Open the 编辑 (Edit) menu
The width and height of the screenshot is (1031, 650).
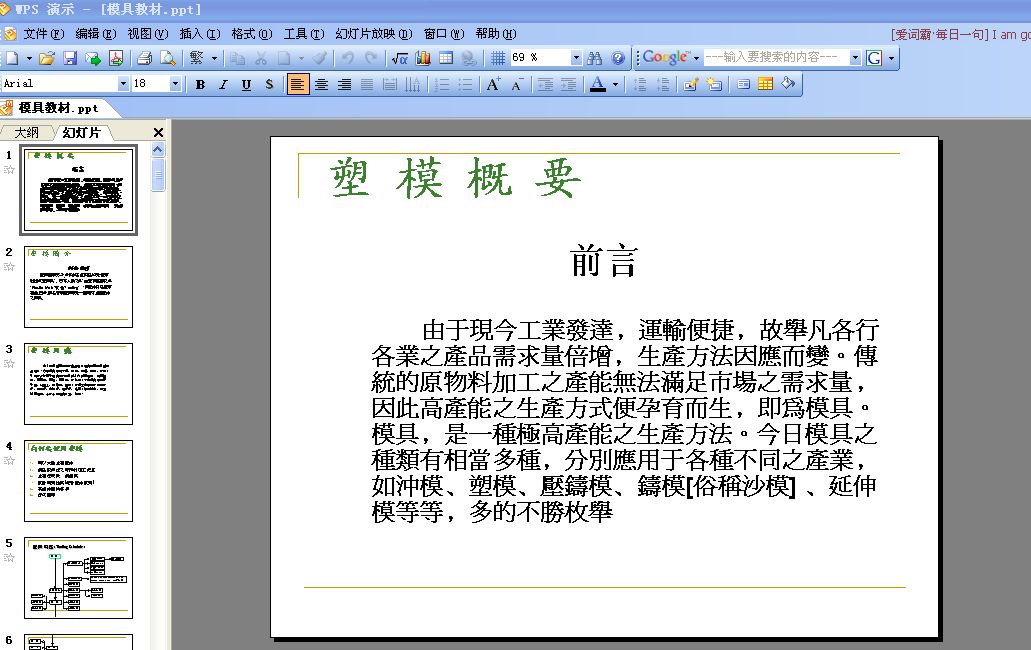pyautogui.click(x=95, y=34)
